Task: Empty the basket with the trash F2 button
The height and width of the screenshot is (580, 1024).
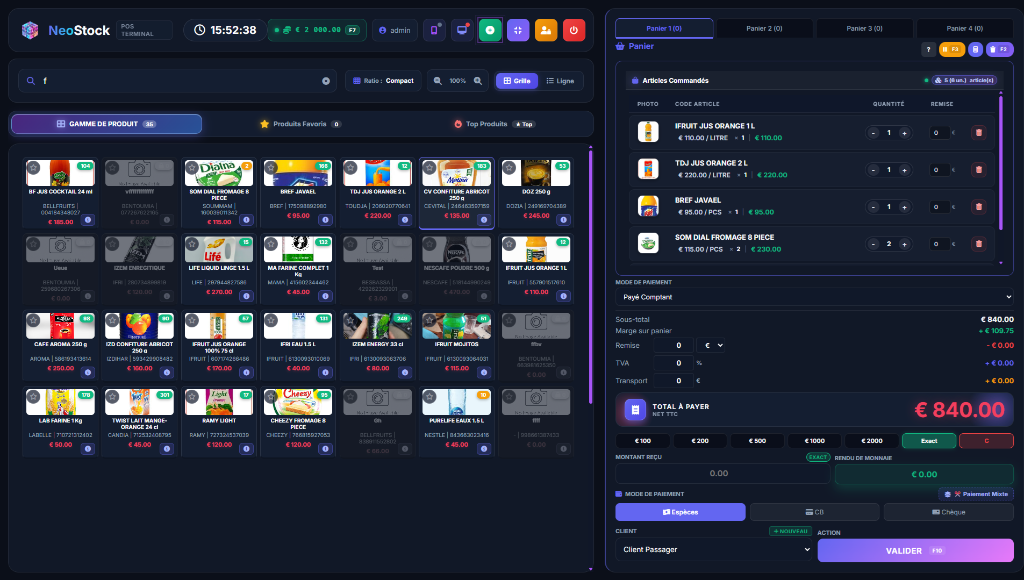Action: [x=999, y=49]
